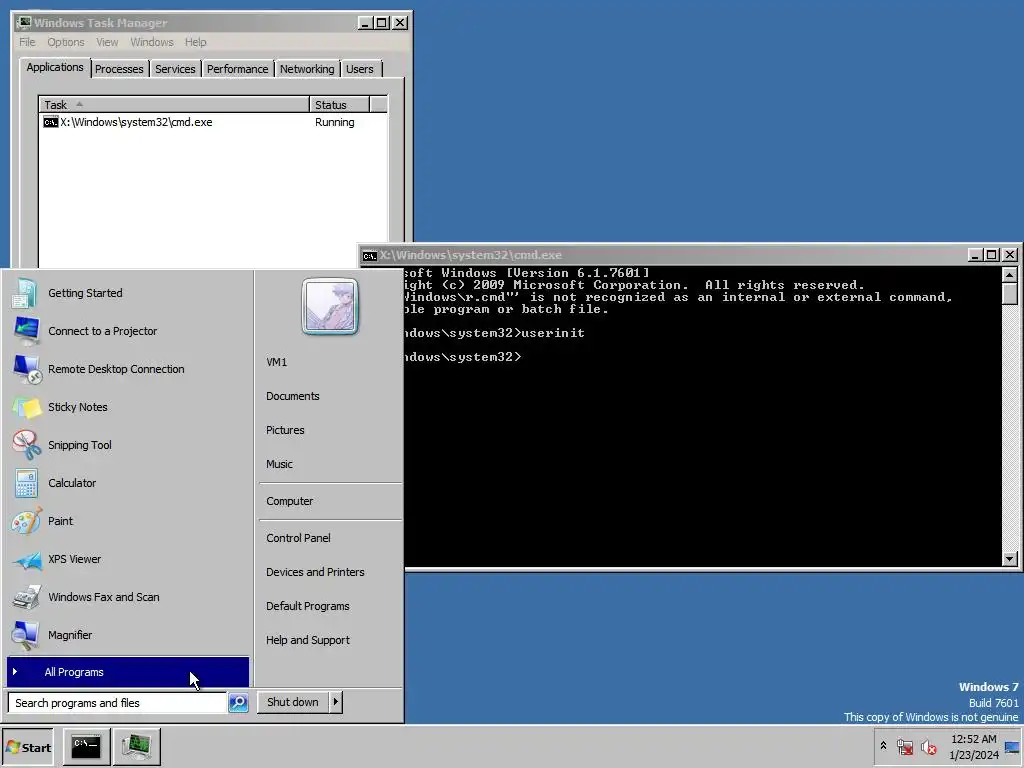Click the Running status cell
Image resolution: width=1024 pixels, height=768 pixels.
(x=334, y=122)
